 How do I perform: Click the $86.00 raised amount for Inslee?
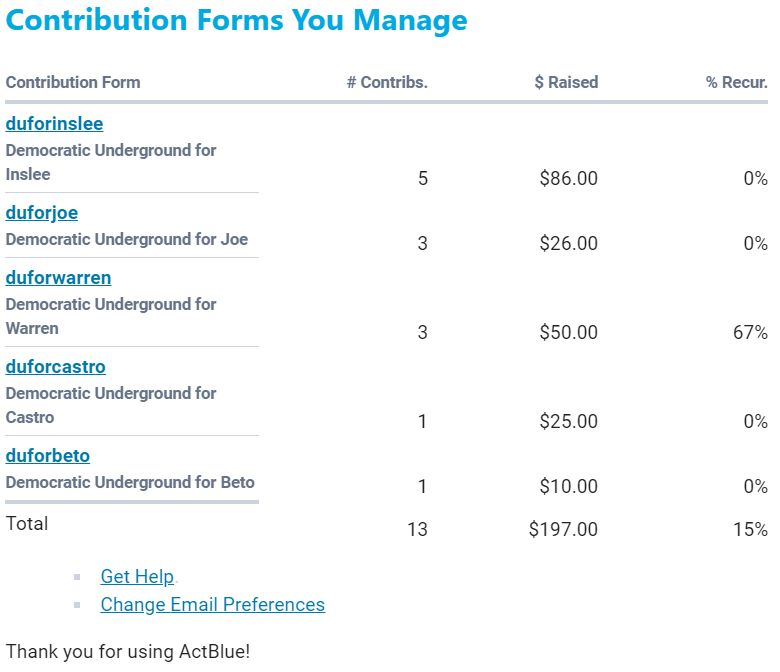tap(568, 179)
